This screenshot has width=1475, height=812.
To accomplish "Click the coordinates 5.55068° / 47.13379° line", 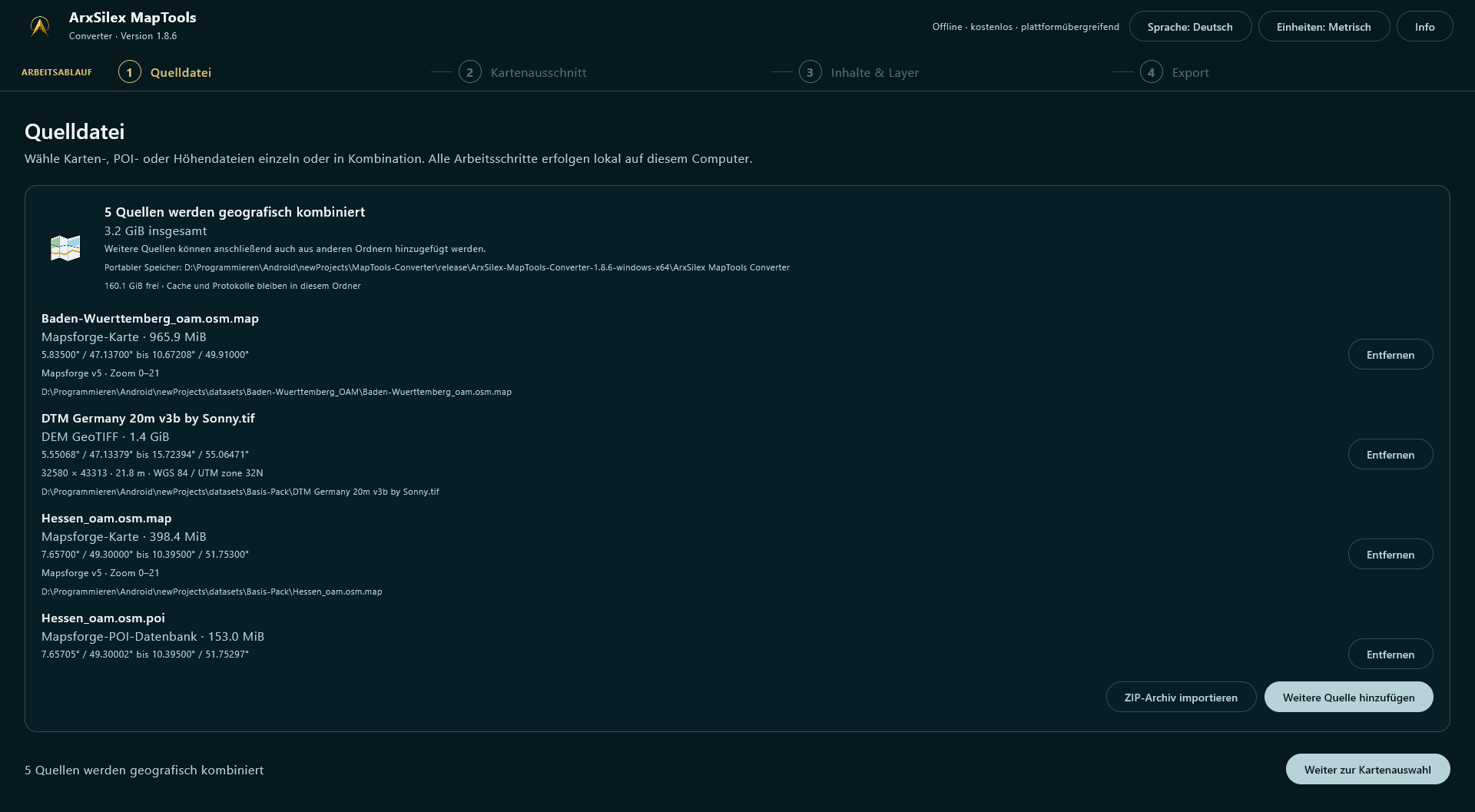I will coord(145,455).
